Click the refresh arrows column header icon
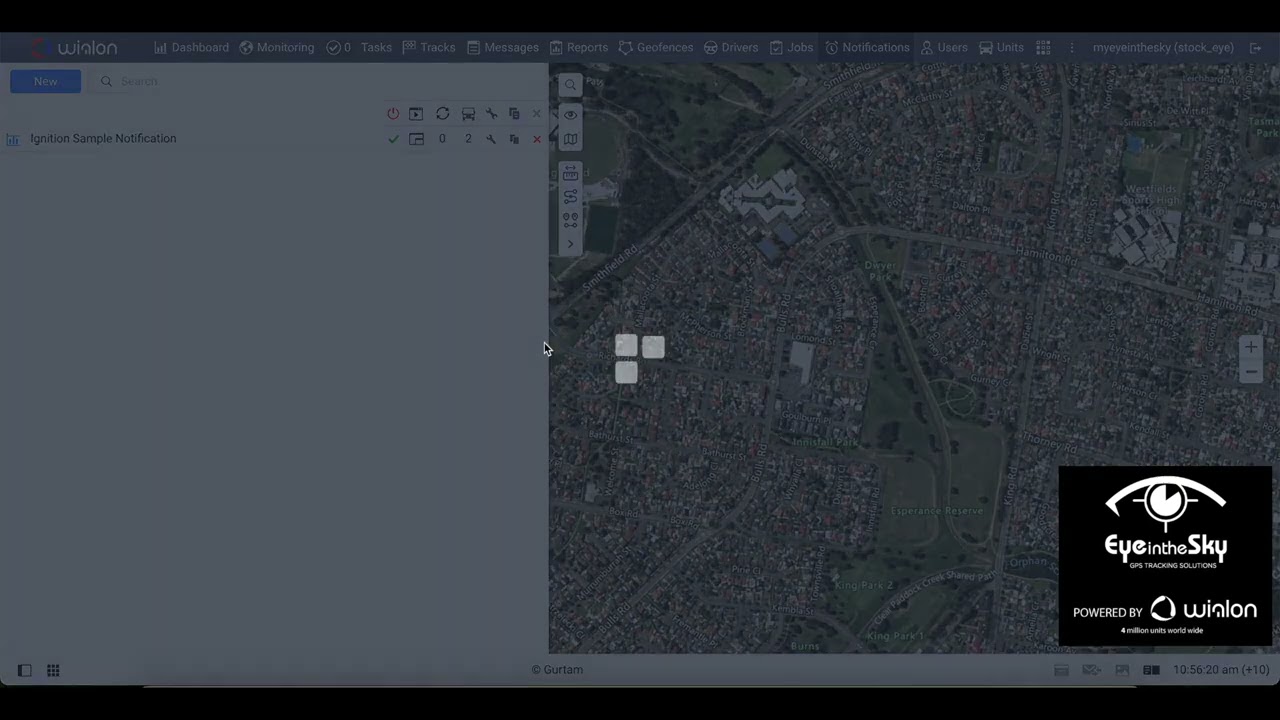The image size is (1280, 720). 442,114
